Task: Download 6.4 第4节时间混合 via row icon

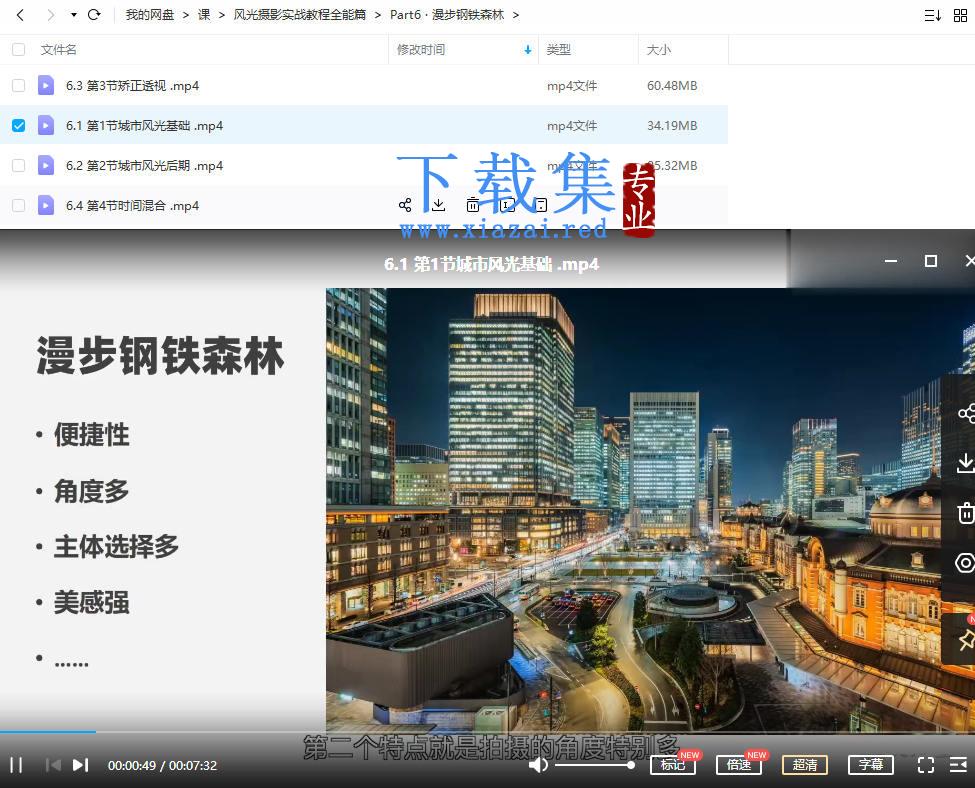Action: 438,205
